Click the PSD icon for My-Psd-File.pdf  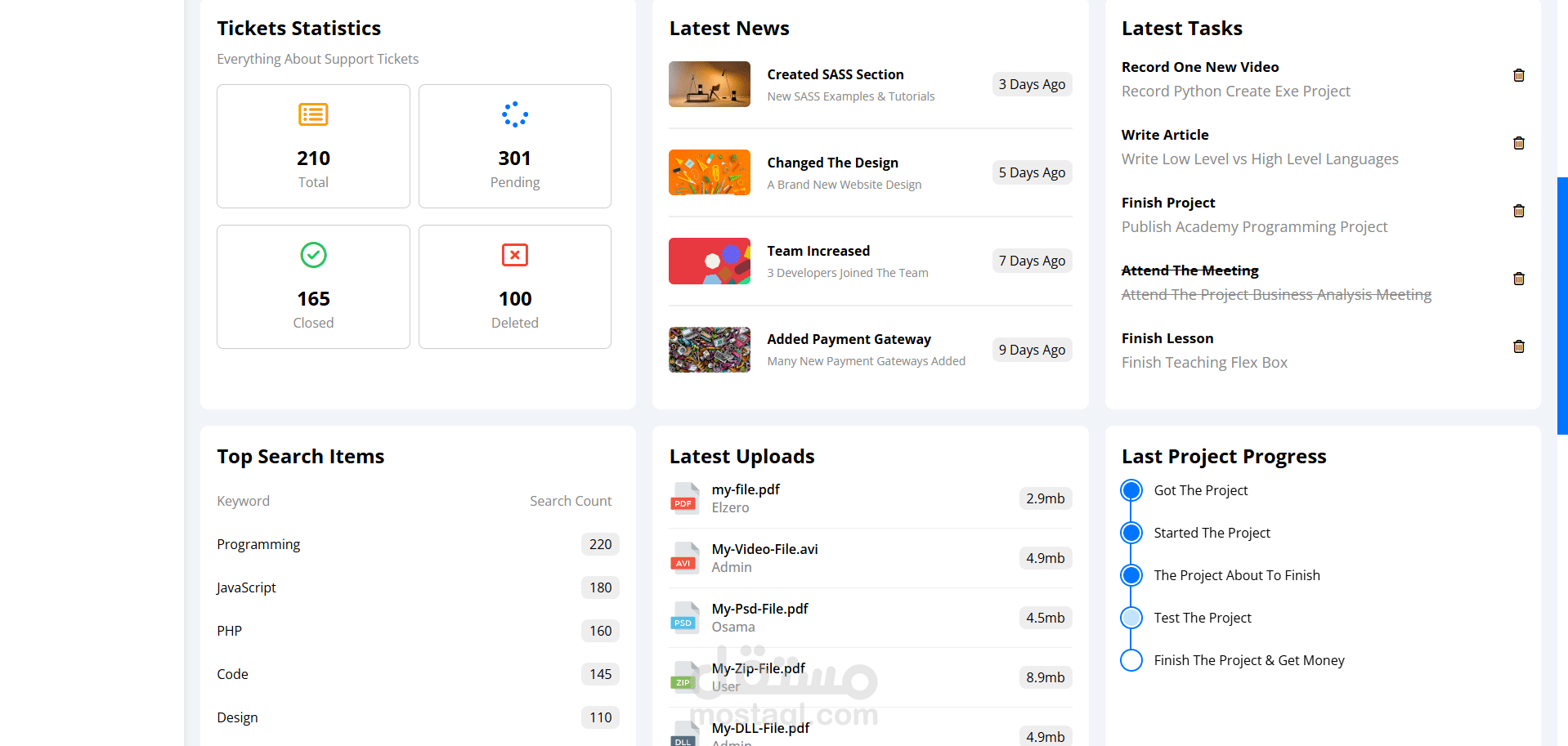point(684,618)
